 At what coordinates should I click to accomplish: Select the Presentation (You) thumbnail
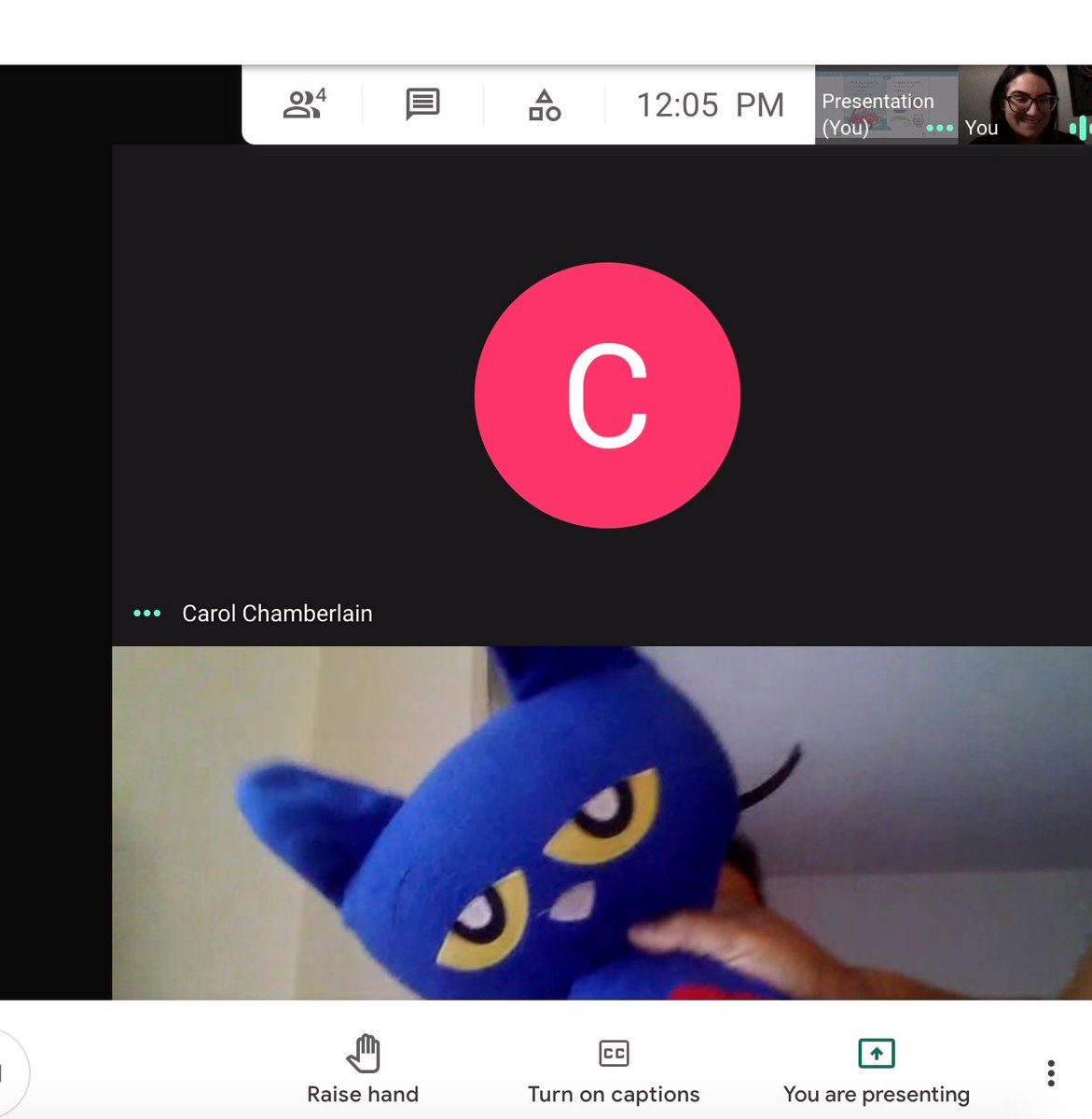click(x=886, y=104)
